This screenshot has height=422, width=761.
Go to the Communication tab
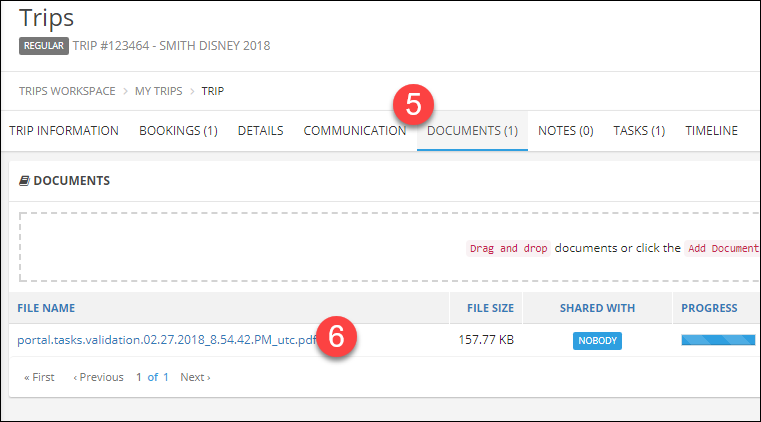pos(354,131)
